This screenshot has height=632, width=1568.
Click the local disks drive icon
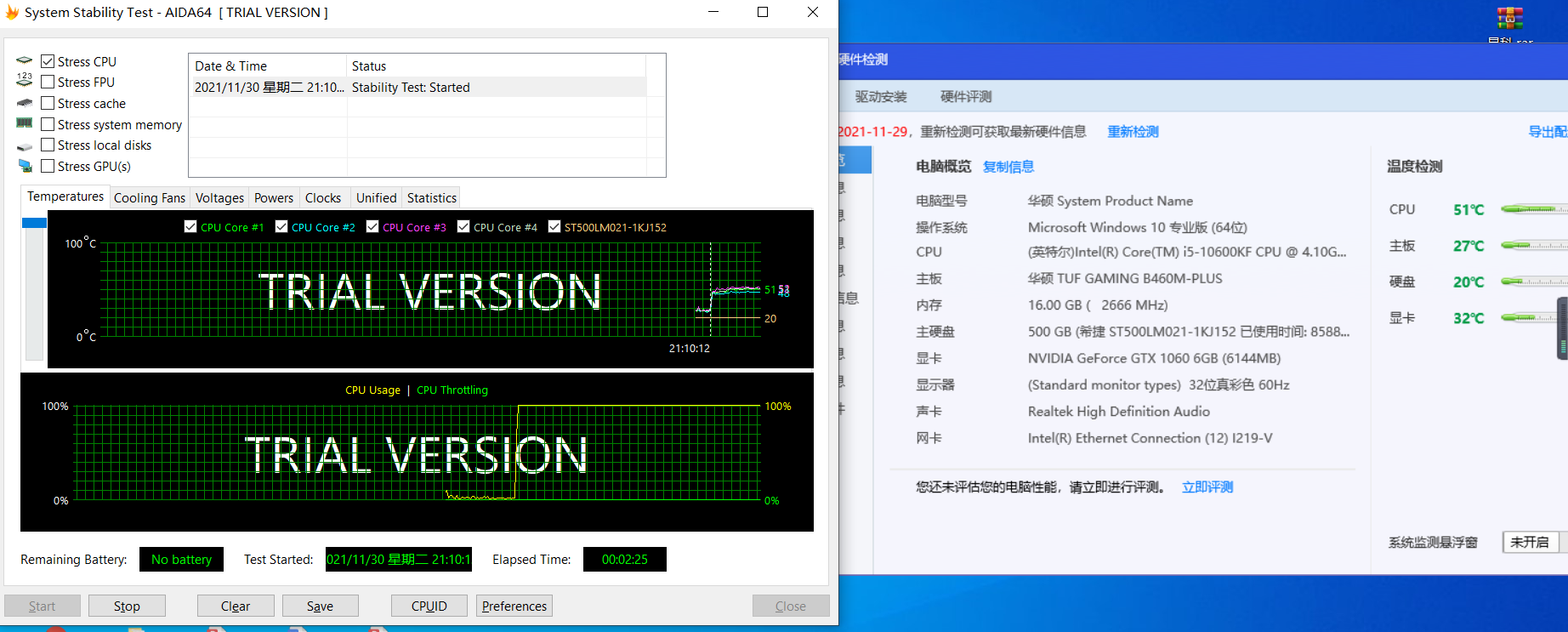(x=25, y=146)
